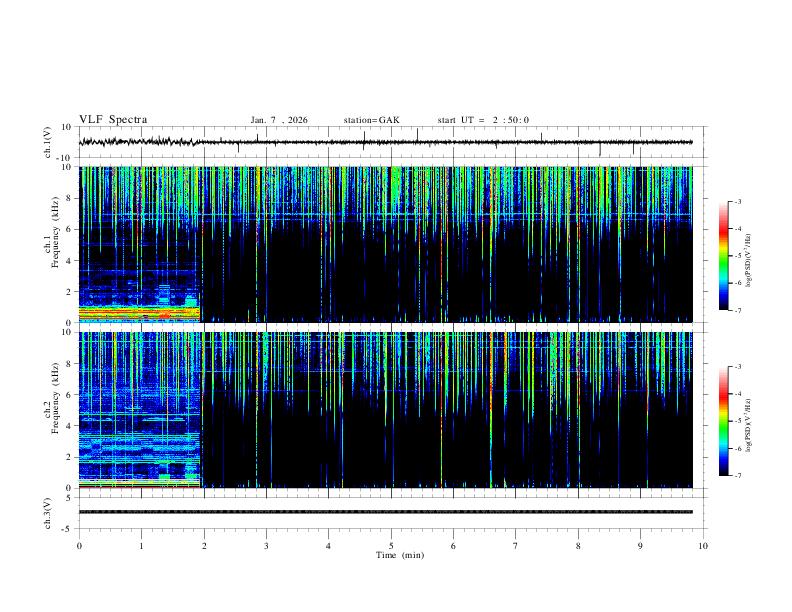The width and height of the screenshot is (792, 612).
Task: Click the time axis tick label '10'
Action: [x=703, y=546]
